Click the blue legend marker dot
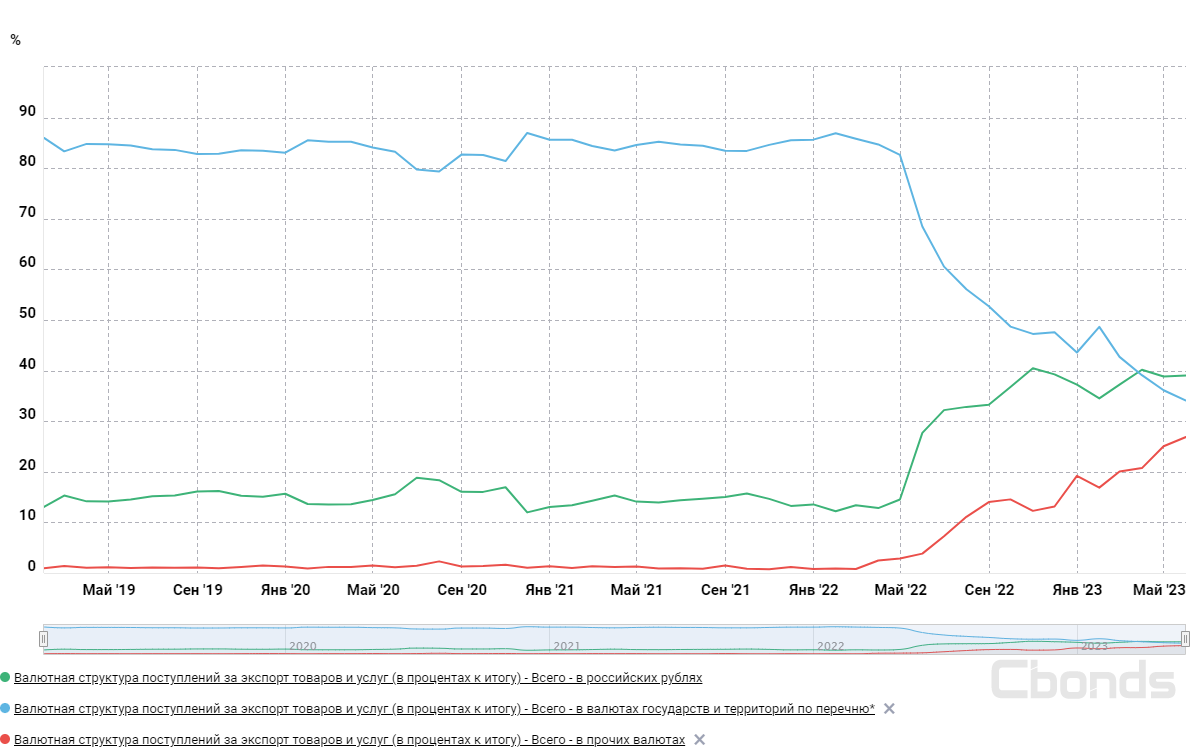Screen dimensions: 1196x753 click(6, 709)
